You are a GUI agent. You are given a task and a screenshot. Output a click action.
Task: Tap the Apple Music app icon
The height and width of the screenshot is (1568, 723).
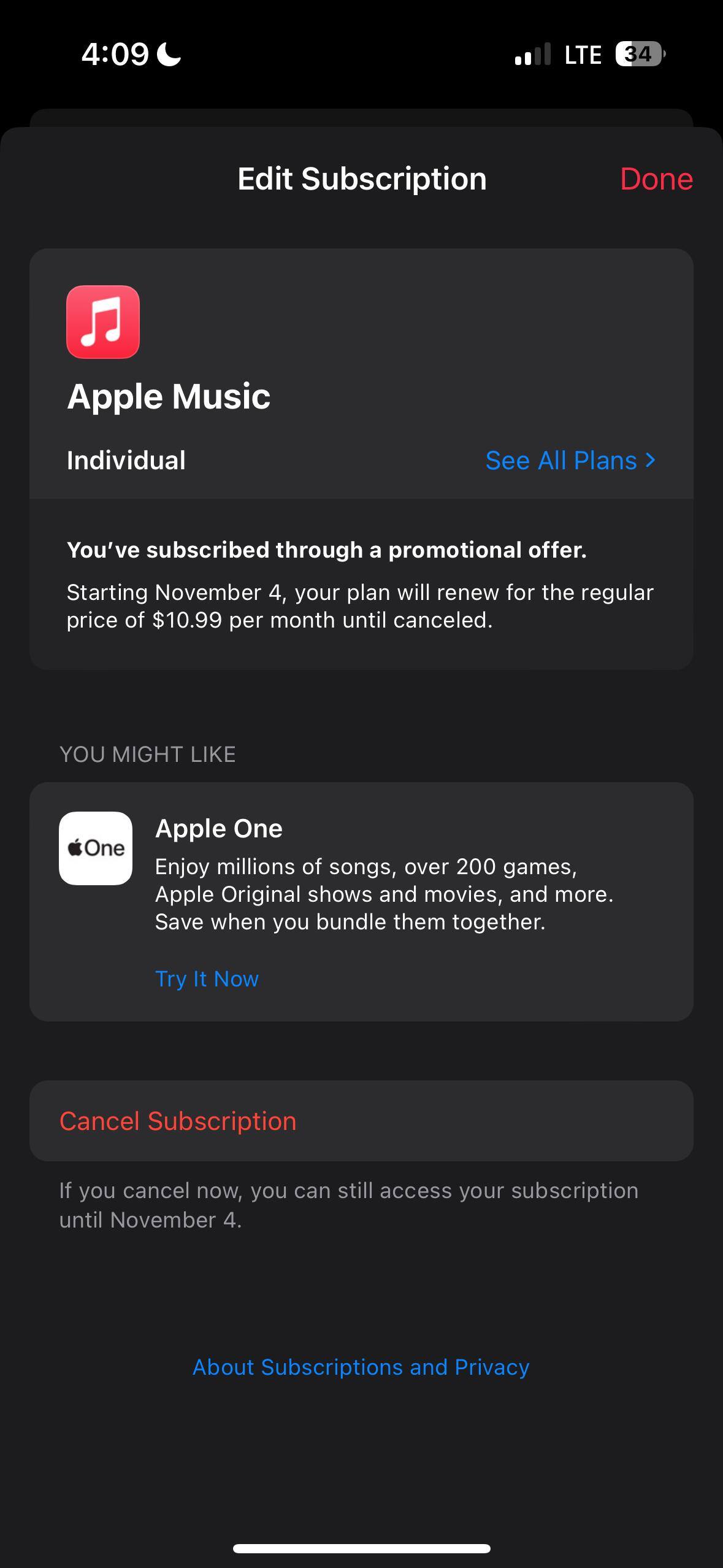(103, 322)
